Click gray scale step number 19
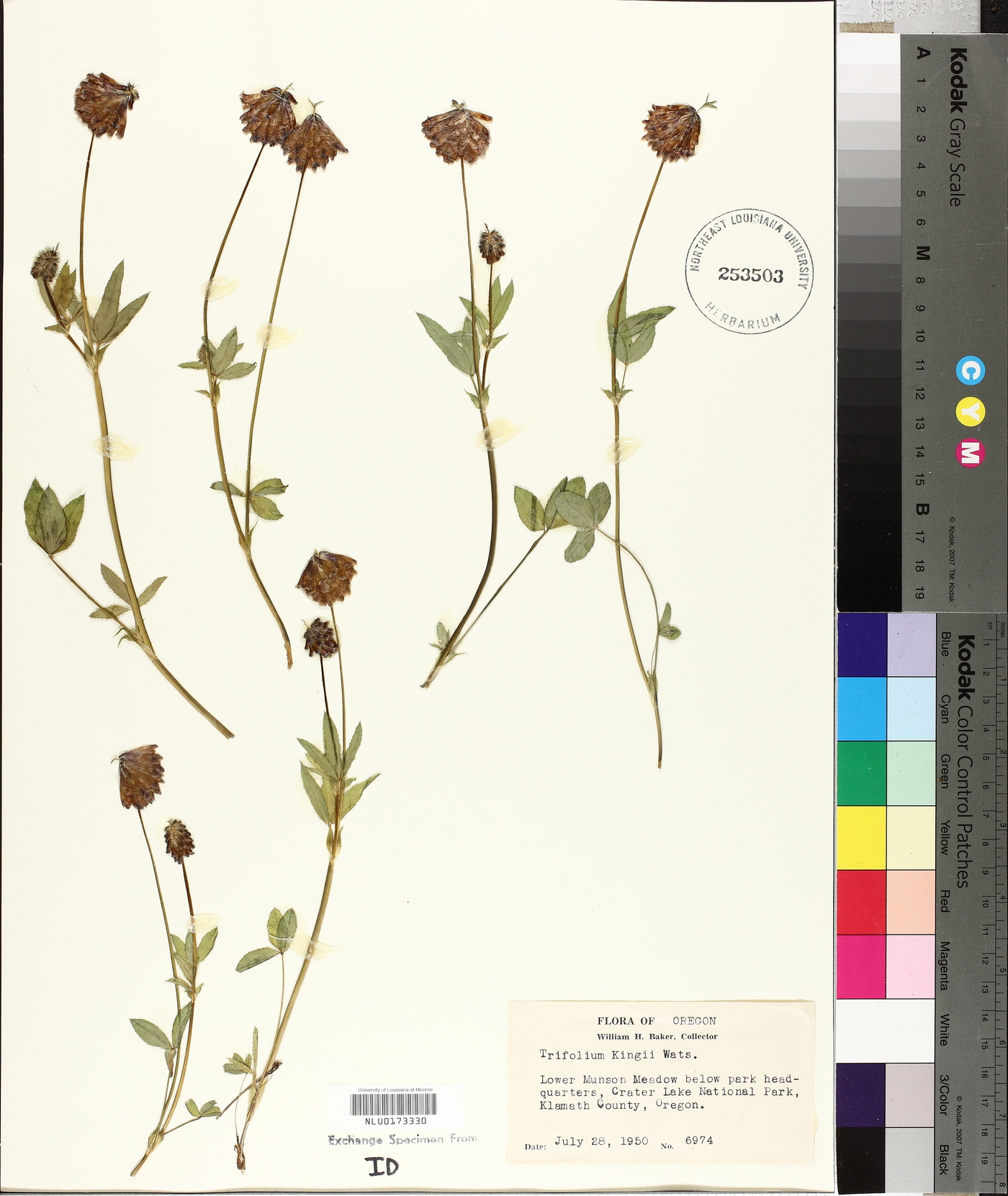 [x=919, y=593]
